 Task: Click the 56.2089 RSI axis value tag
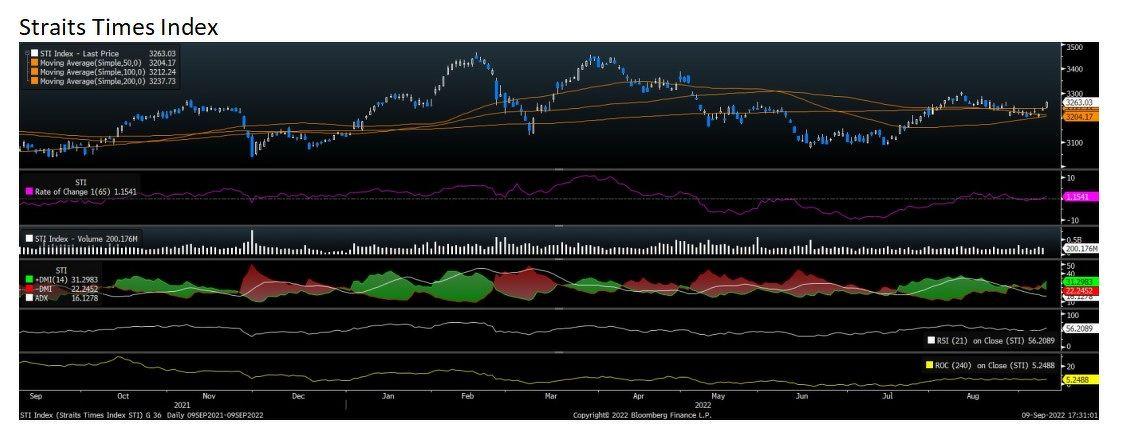(x=1080, y=327)
